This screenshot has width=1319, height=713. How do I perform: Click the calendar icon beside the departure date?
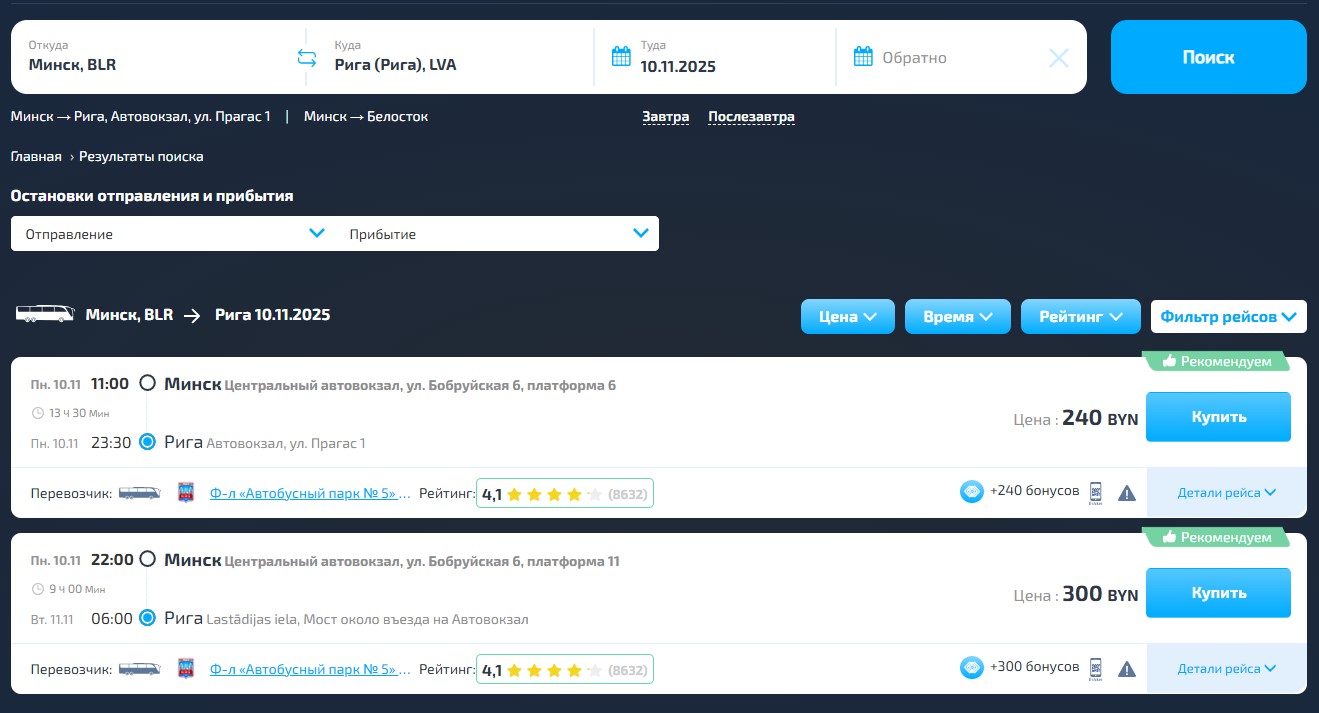coord(621,56)
